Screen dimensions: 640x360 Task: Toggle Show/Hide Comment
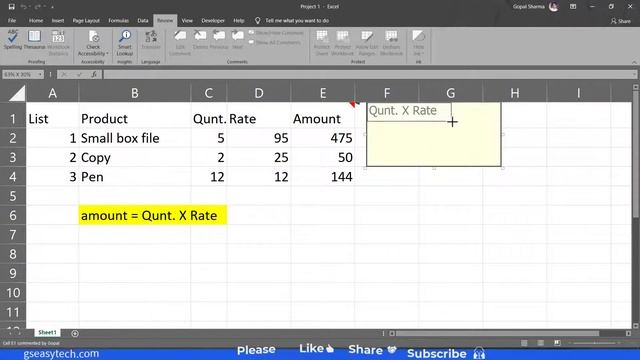276,33
